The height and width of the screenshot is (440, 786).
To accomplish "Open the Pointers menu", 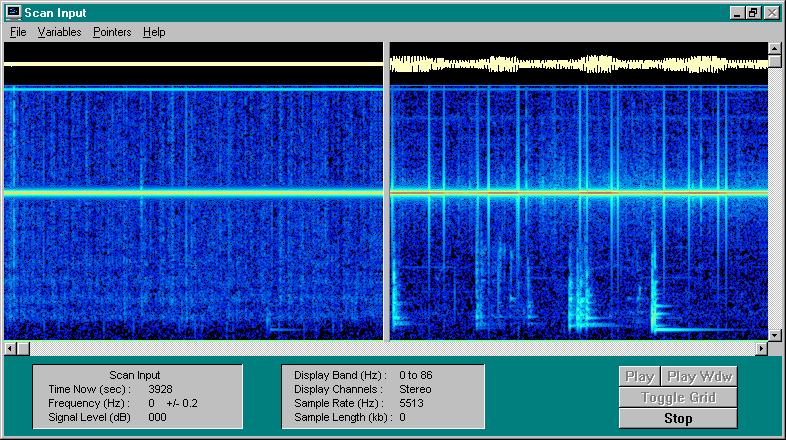I will 112,32.
